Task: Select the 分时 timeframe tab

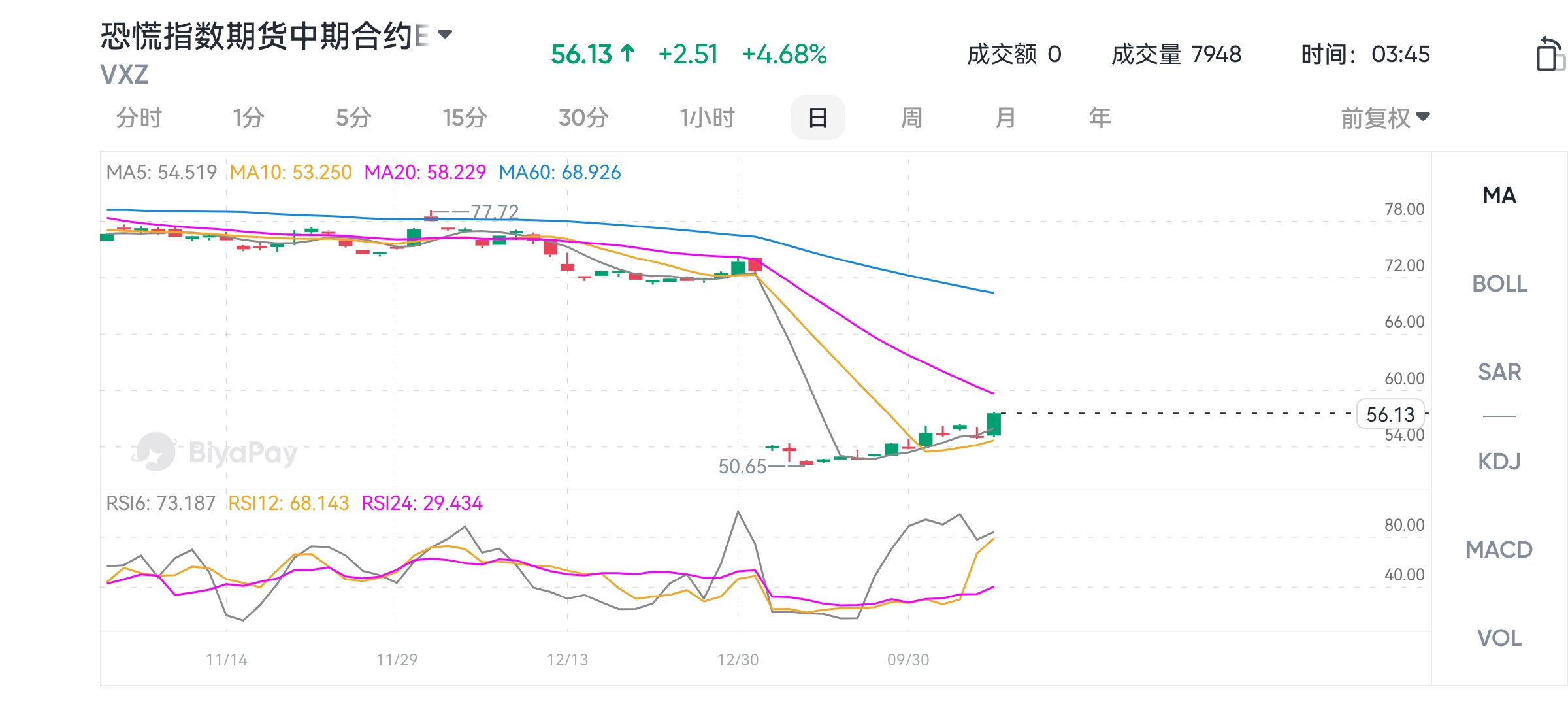Action: click(x=139, y=118)
